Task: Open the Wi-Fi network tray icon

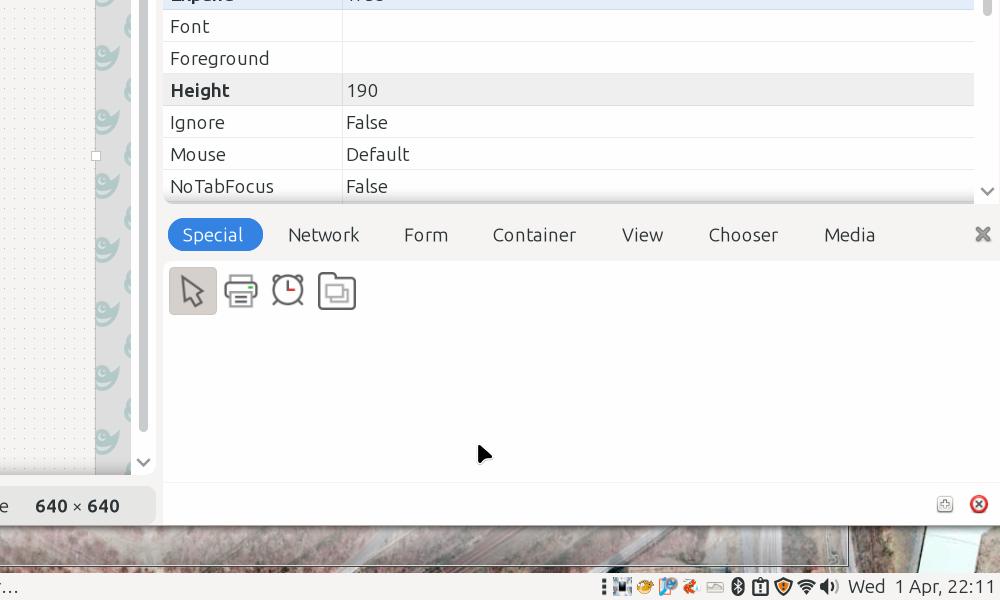Action: point(806,587)
